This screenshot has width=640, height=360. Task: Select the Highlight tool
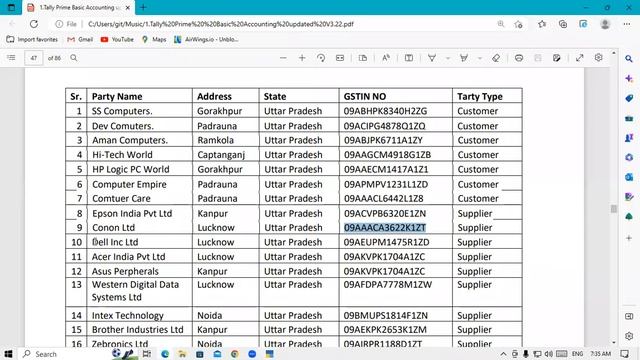click(464, 58)
